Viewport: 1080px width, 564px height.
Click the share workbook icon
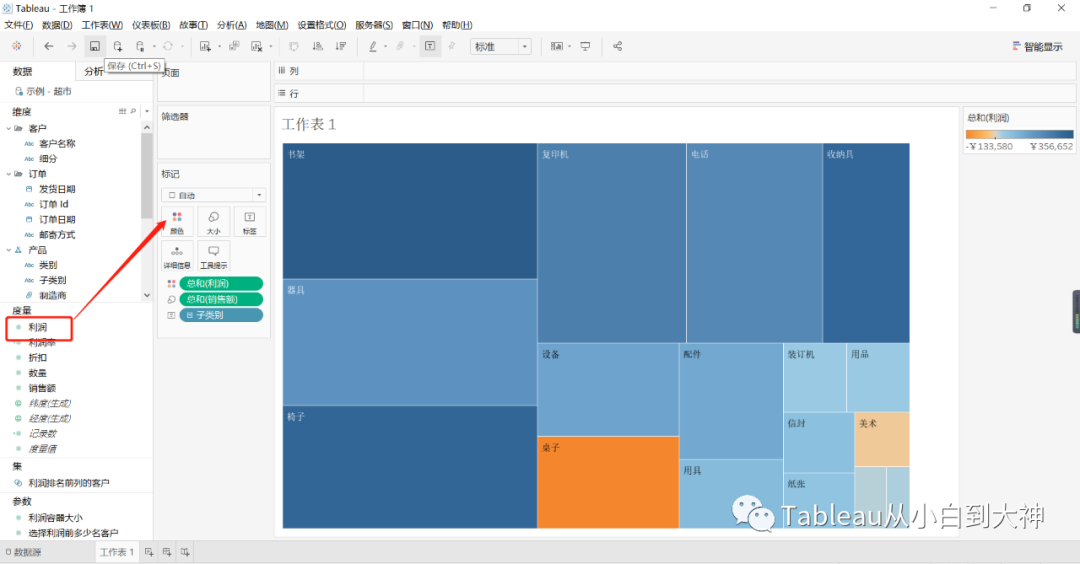(617, 46)
